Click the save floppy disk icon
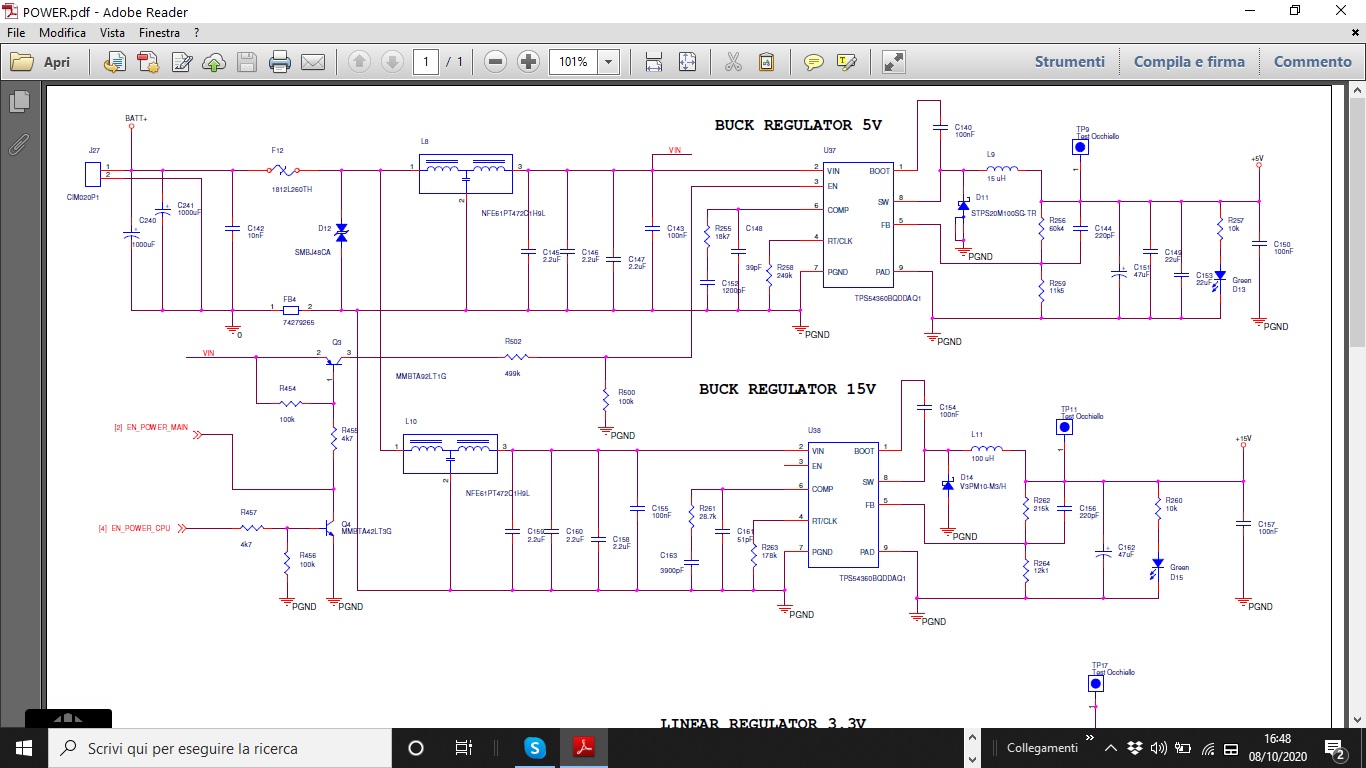The width and height of the screenshot is (1366, 768). click(247, 62)
